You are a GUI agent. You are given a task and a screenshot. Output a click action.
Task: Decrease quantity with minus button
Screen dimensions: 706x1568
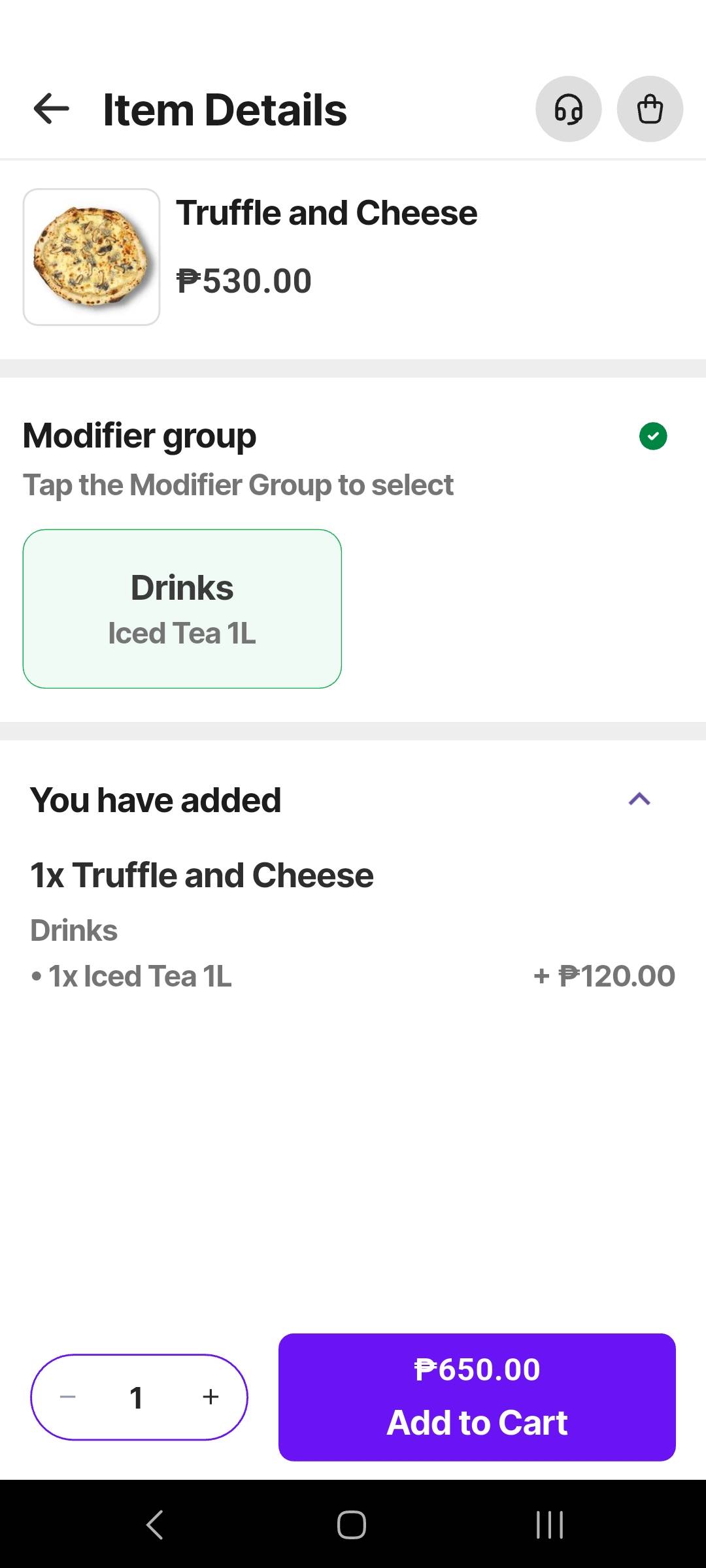click(x=68, y=1397)
